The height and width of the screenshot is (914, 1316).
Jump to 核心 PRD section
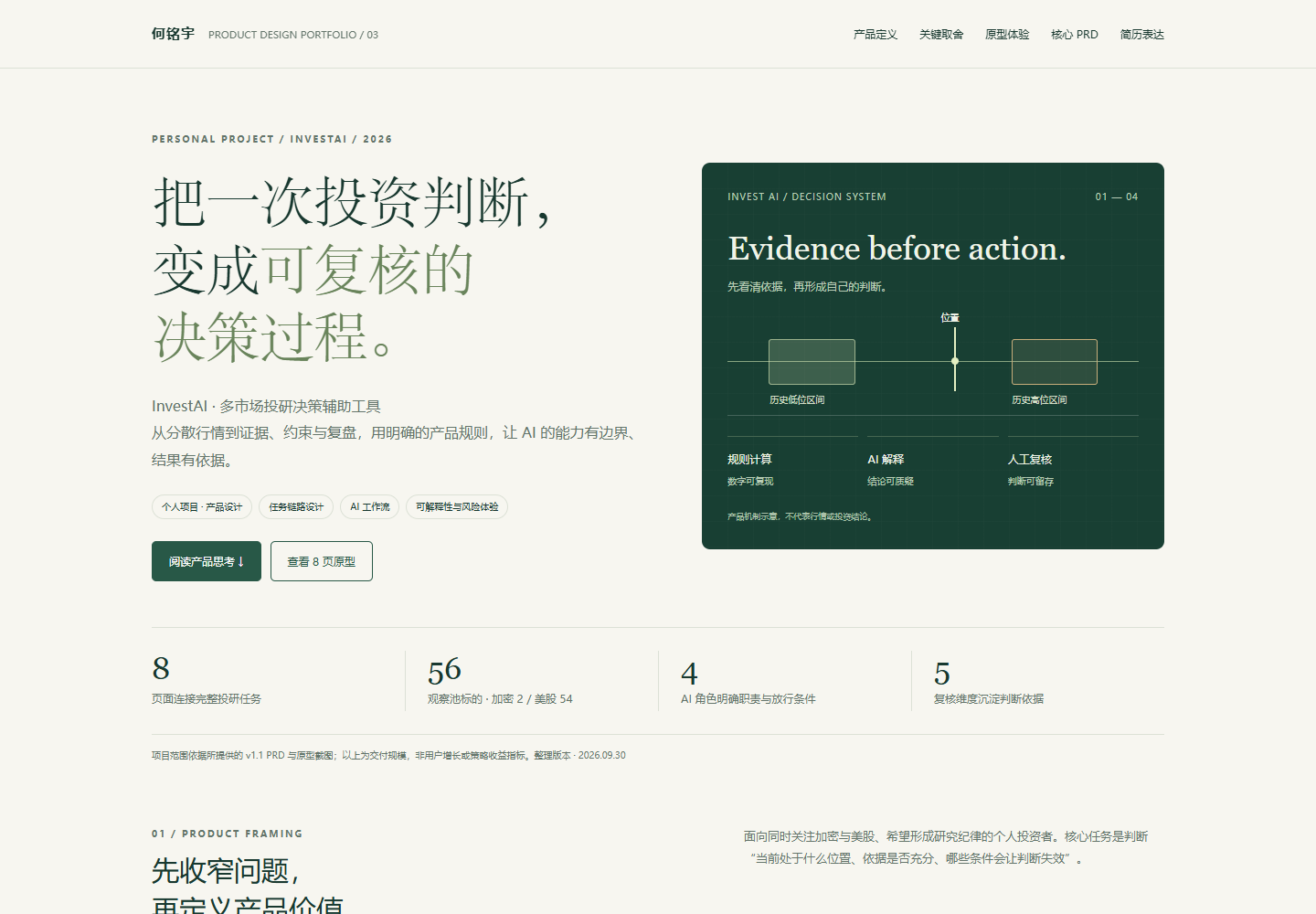[x=1074, y=35]
